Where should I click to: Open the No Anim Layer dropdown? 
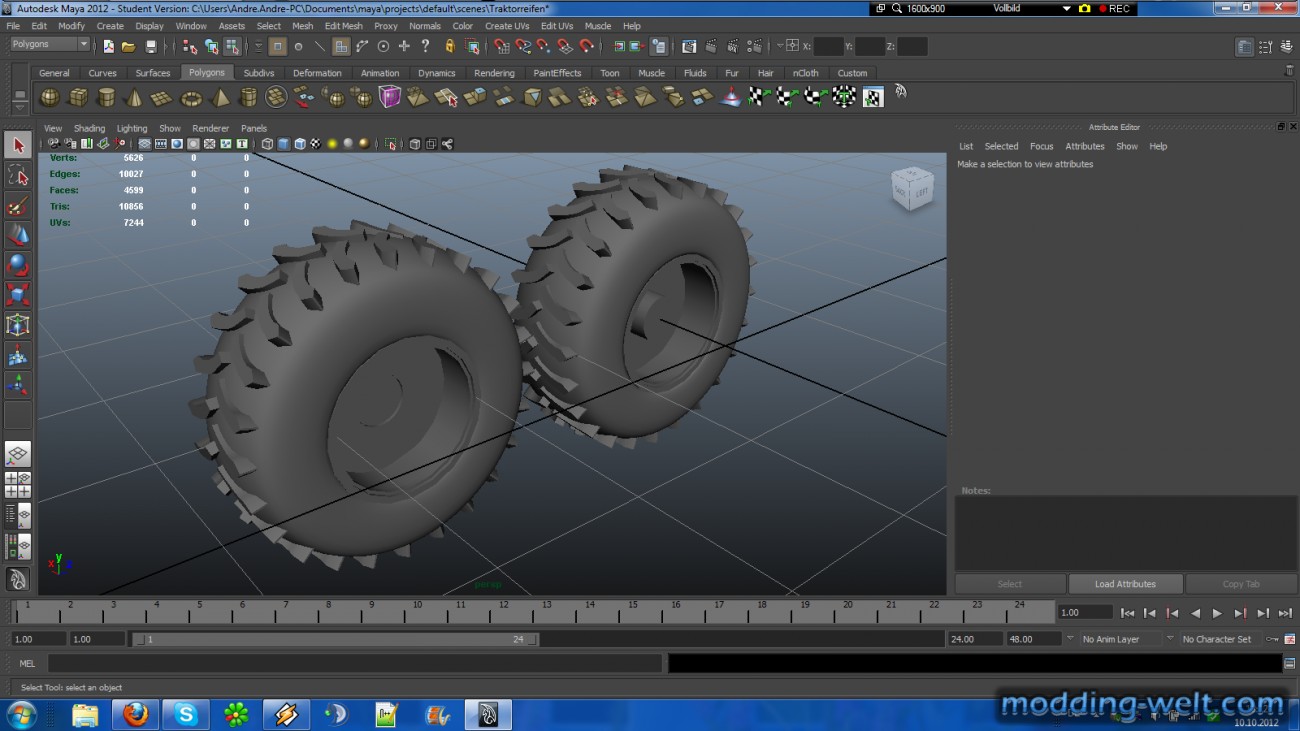(1120, 639)
